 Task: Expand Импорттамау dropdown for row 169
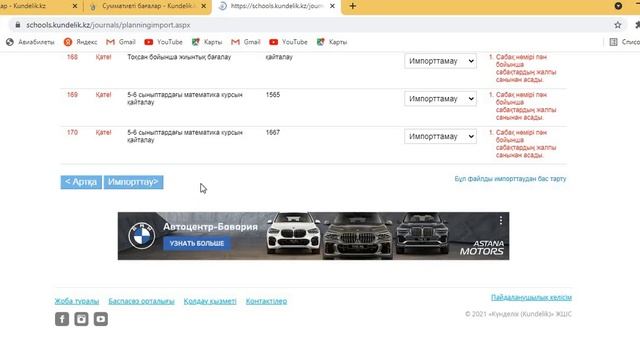pos(440,99)
